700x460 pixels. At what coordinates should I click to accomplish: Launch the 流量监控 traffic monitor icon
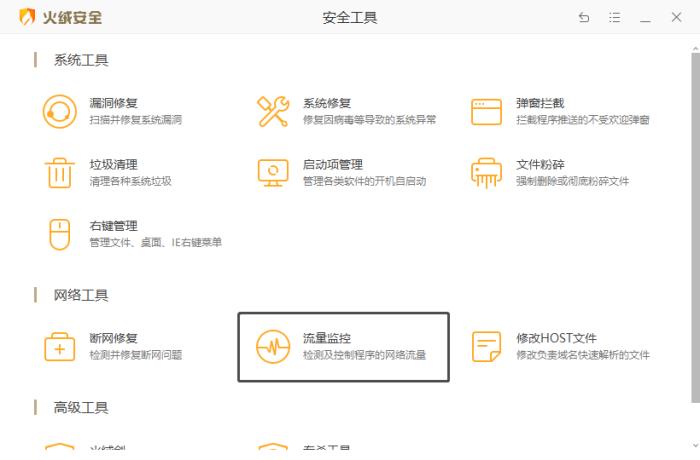[x=273, y=346]
